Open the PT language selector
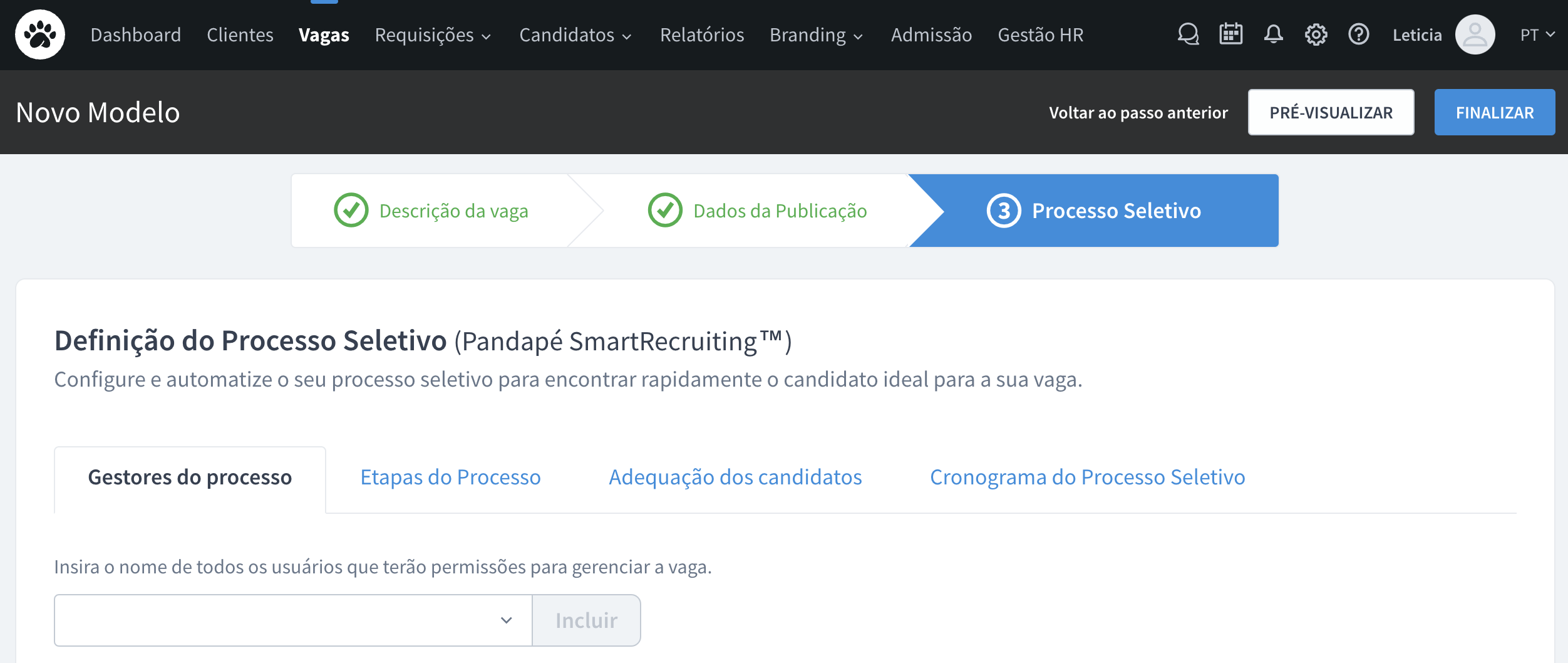This screenshot has height=663, width=1568. 1537,35
